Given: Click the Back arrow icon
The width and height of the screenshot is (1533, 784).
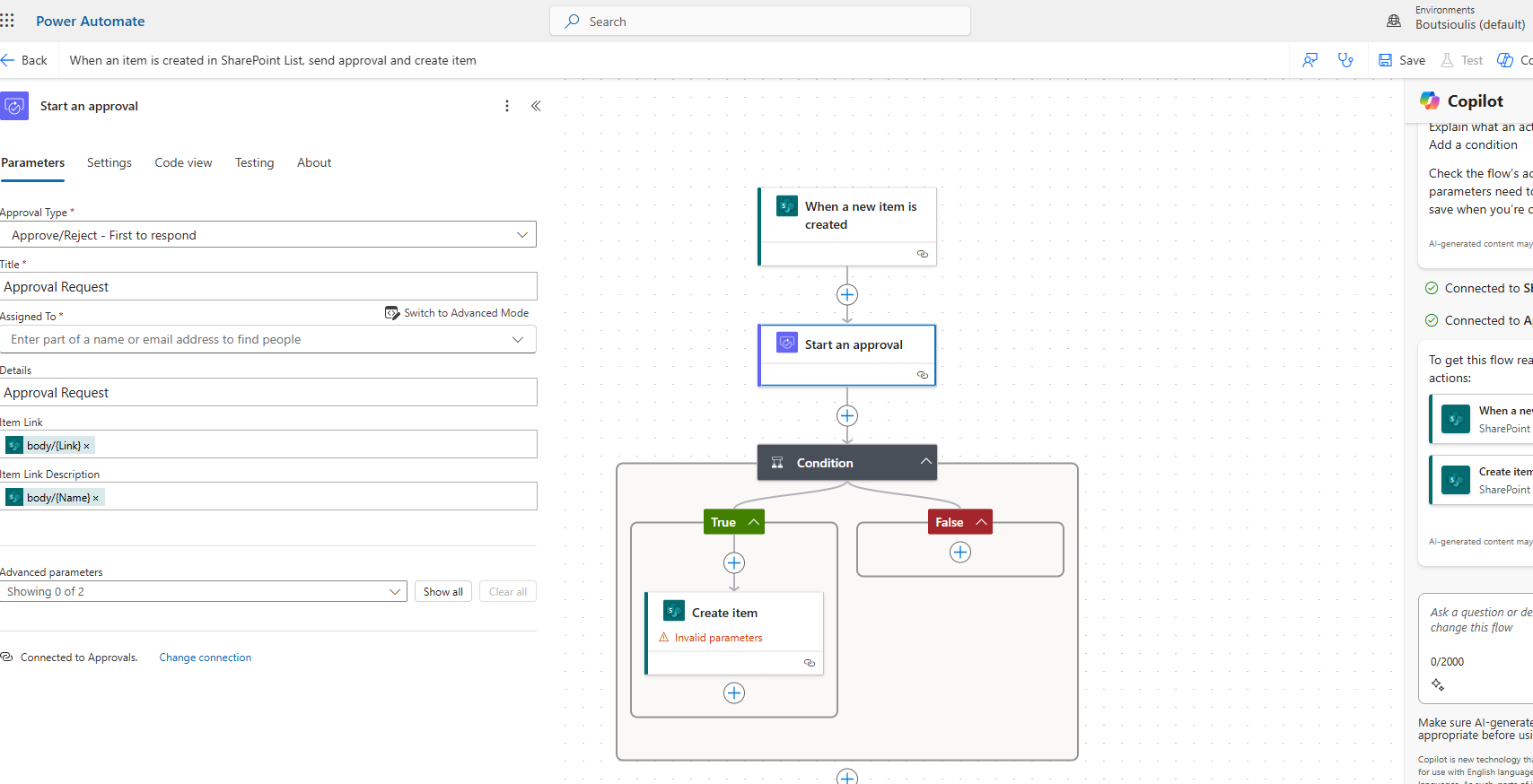Looking at the screenshot, I should 8,60.
